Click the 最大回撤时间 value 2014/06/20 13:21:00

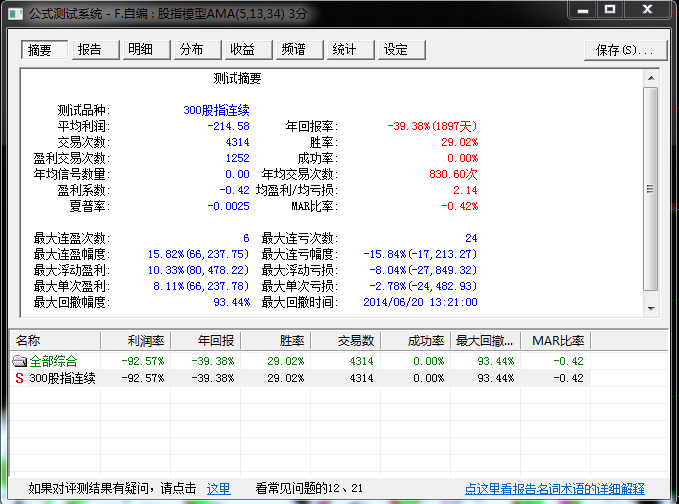click(420, 303)
